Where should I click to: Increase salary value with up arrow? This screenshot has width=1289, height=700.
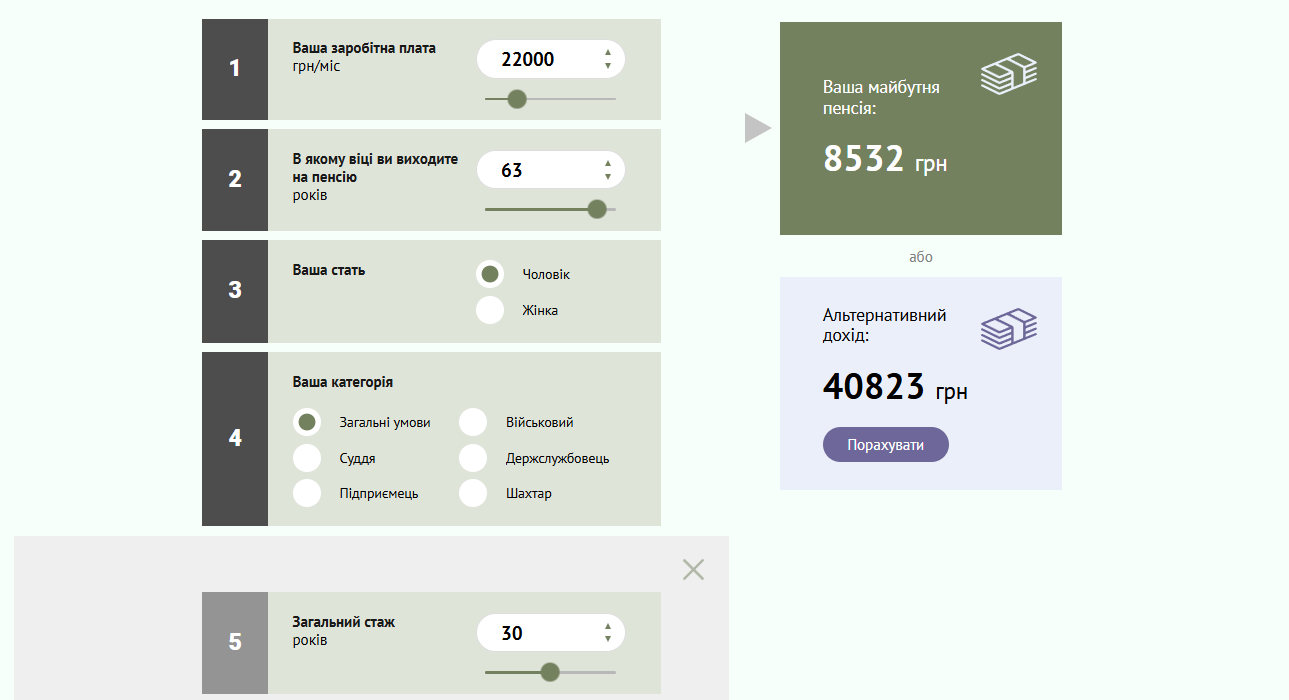pos(608,53)
